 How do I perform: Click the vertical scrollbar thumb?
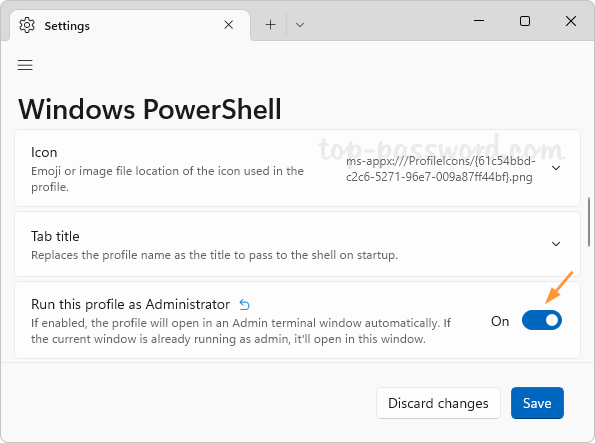pos(589,222)
